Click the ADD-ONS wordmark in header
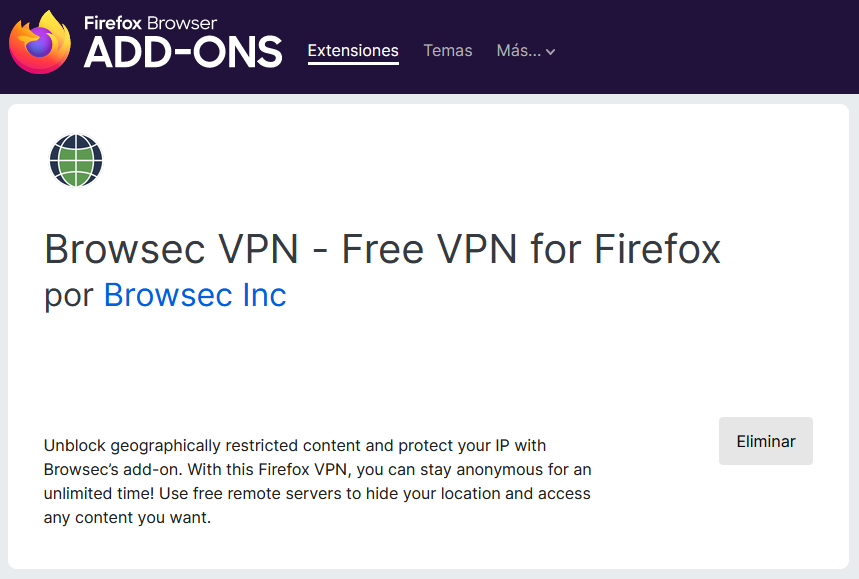 [x=183, y=54]
